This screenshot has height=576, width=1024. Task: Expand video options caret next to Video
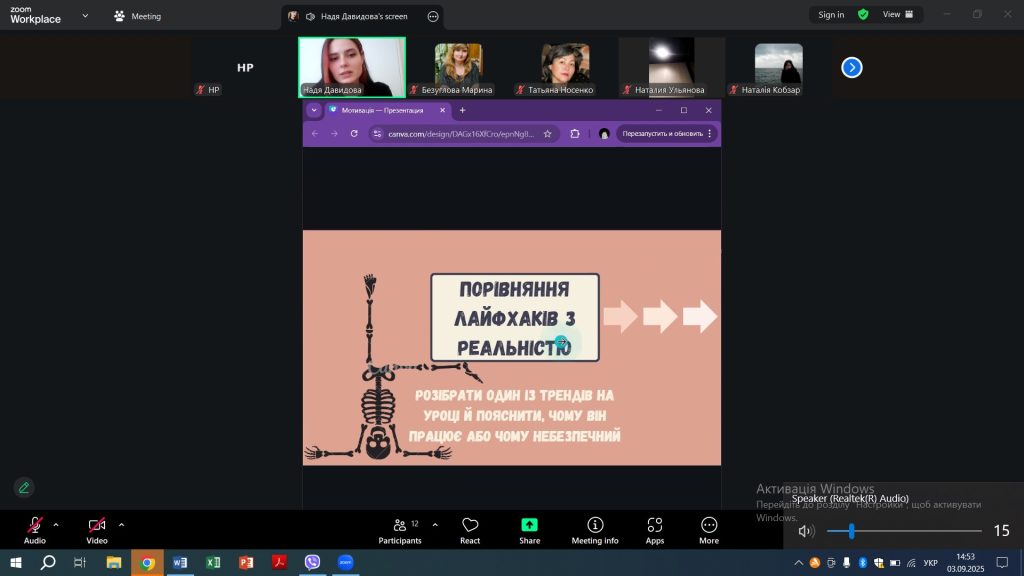coord(121,524)
